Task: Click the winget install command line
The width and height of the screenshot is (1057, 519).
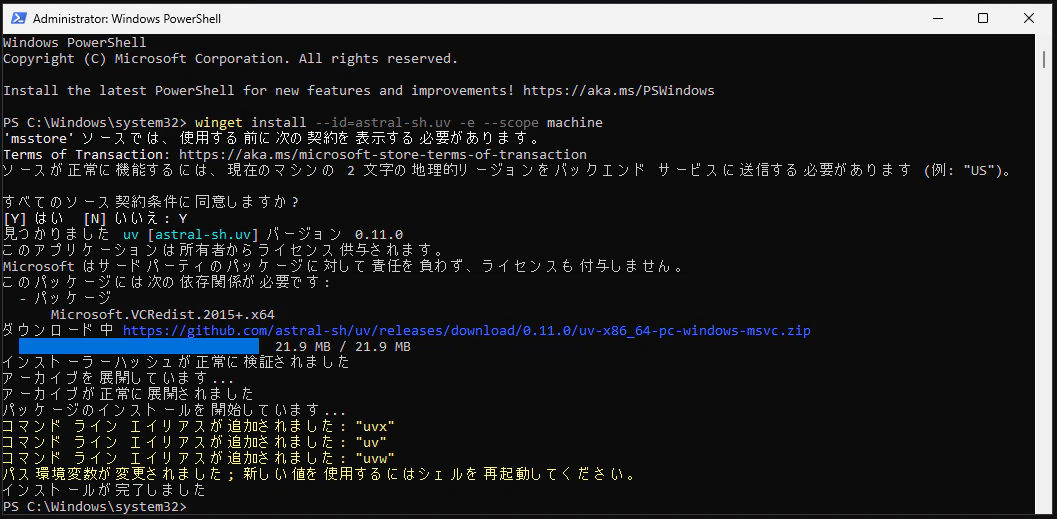Action: pyautogui.click(x=398, y=123)
